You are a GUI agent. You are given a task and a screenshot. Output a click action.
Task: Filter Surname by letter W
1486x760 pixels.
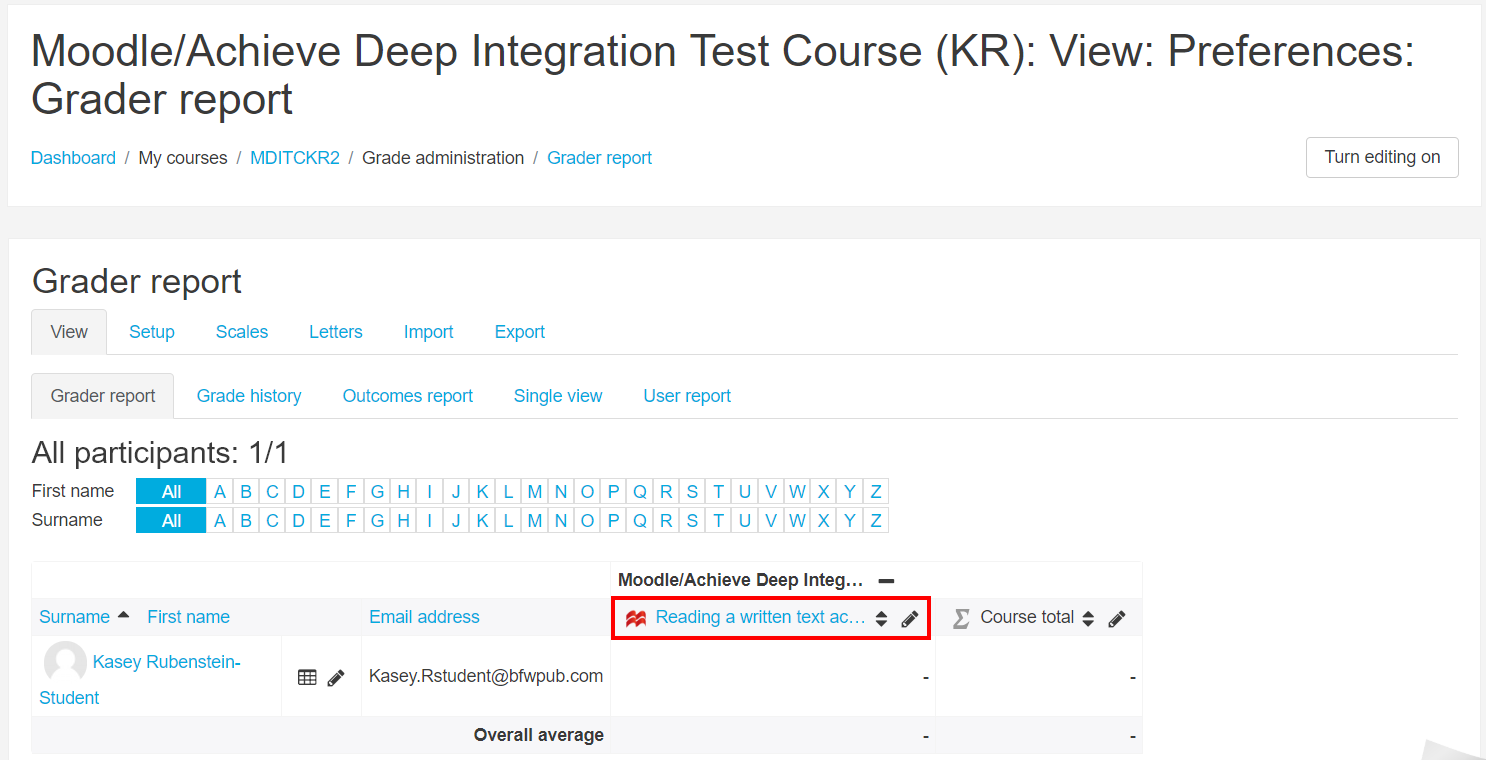(x=797, y=520)
